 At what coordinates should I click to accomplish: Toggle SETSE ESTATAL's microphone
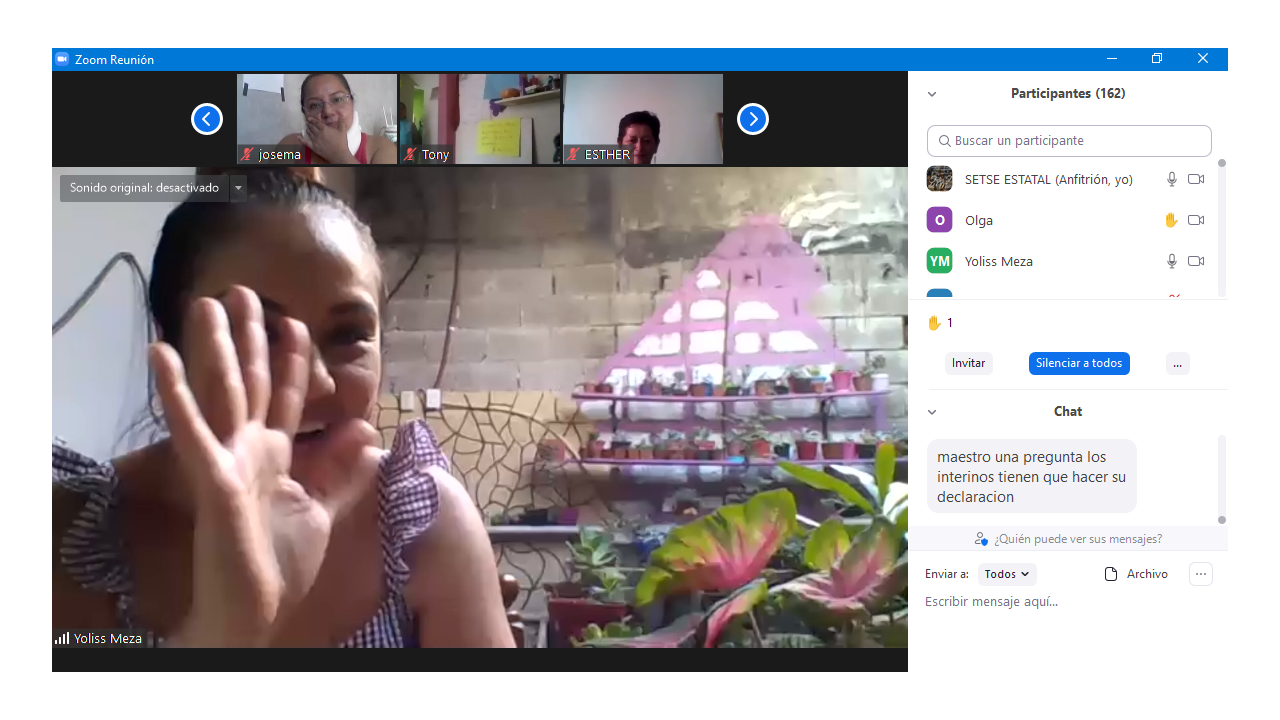[x=1171, y=179]
